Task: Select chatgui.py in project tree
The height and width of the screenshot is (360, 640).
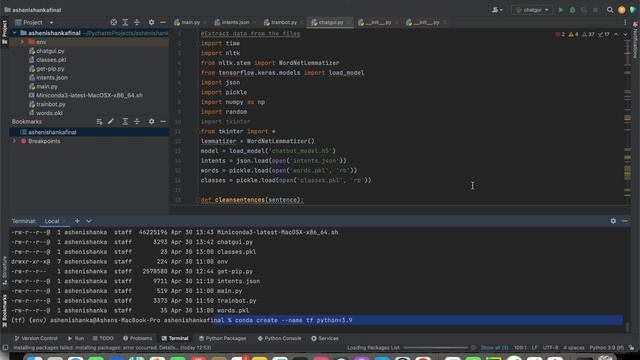Action: 50,51
